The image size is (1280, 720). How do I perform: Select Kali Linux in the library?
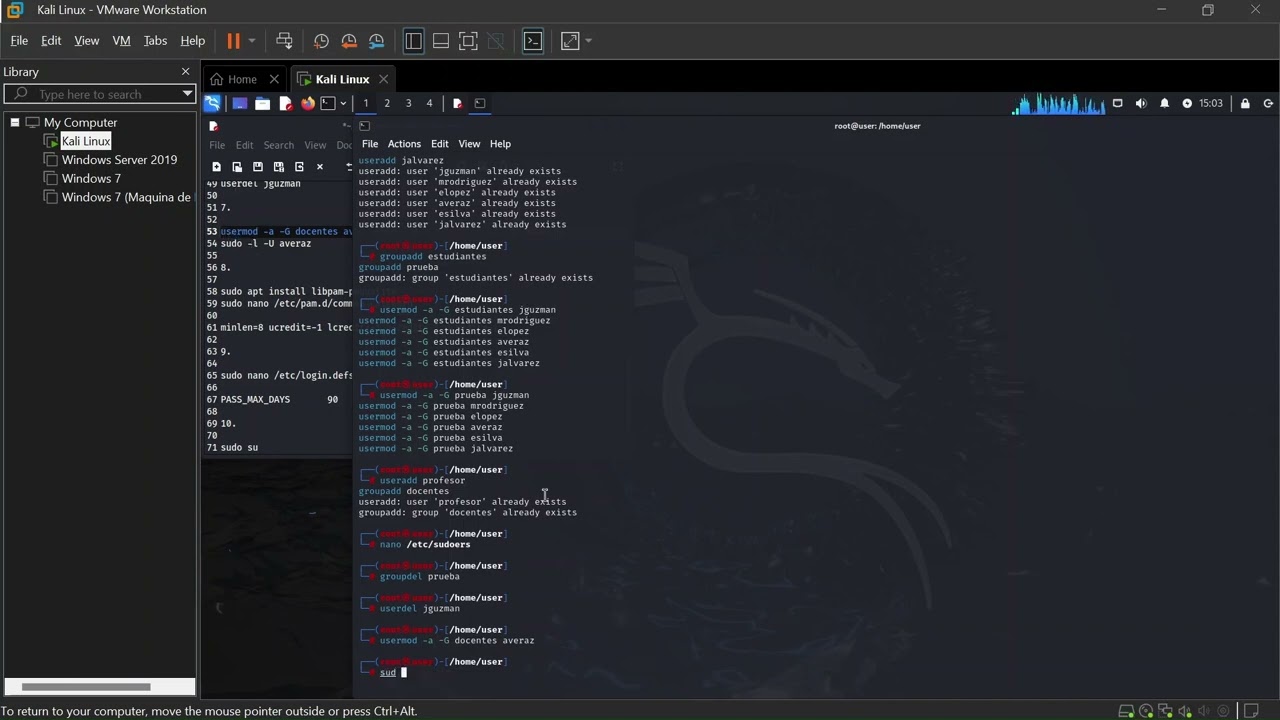pos(85,141)
